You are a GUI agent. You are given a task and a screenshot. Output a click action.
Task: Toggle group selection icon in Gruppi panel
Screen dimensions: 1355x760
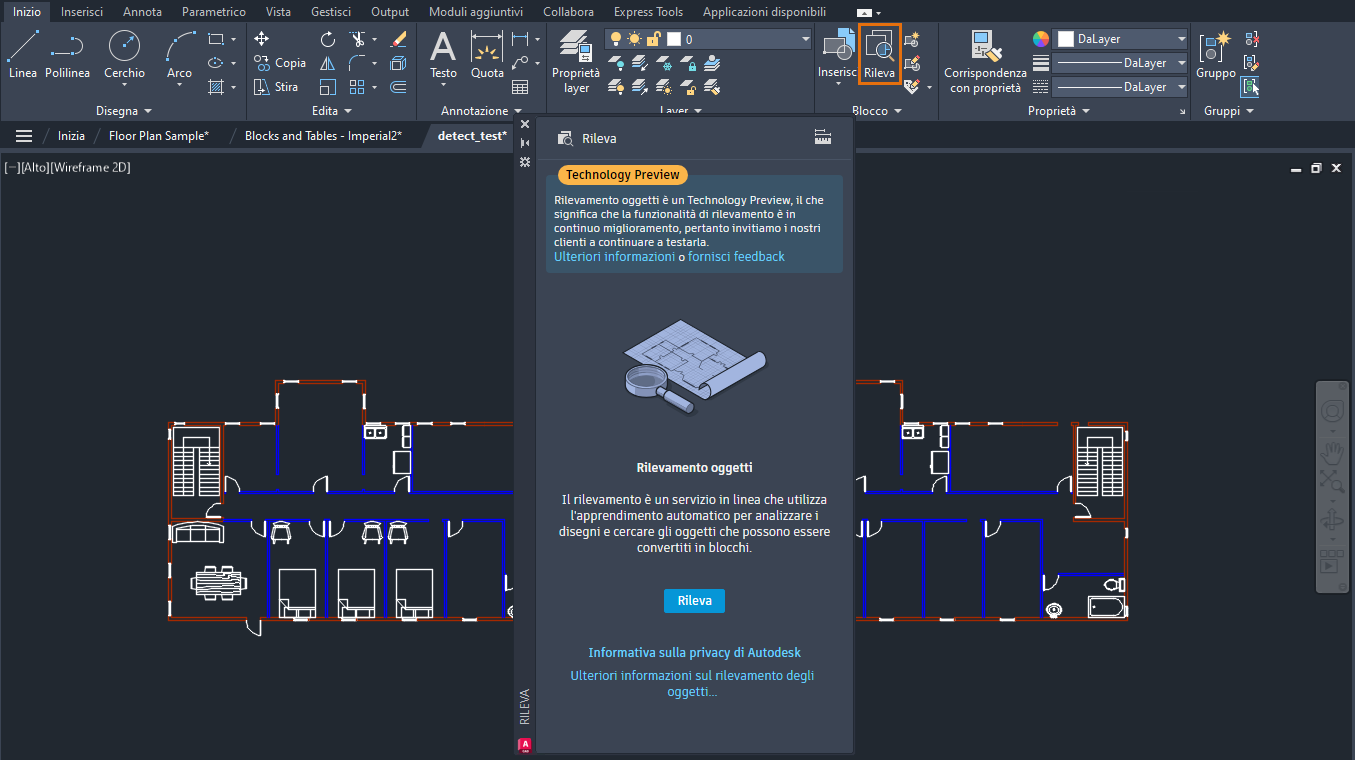click(x=1251, y=87)
